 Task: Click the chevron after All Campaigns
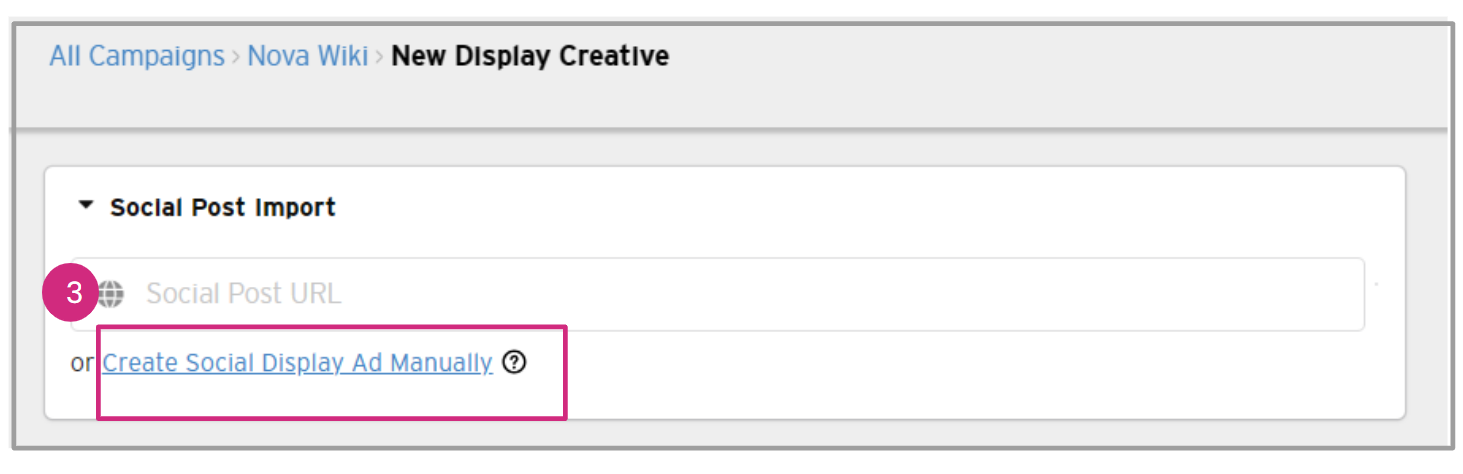point(236,57)
